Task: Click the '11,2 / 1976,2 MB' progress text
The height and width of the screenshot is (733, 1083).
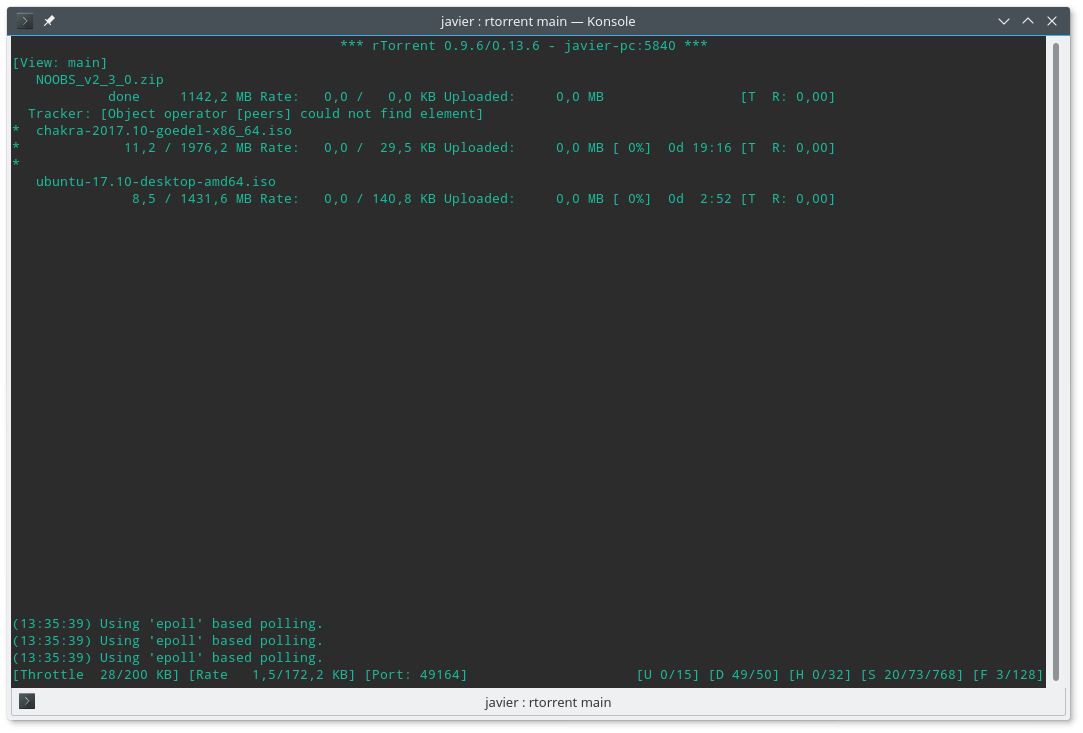Action: 188,148
